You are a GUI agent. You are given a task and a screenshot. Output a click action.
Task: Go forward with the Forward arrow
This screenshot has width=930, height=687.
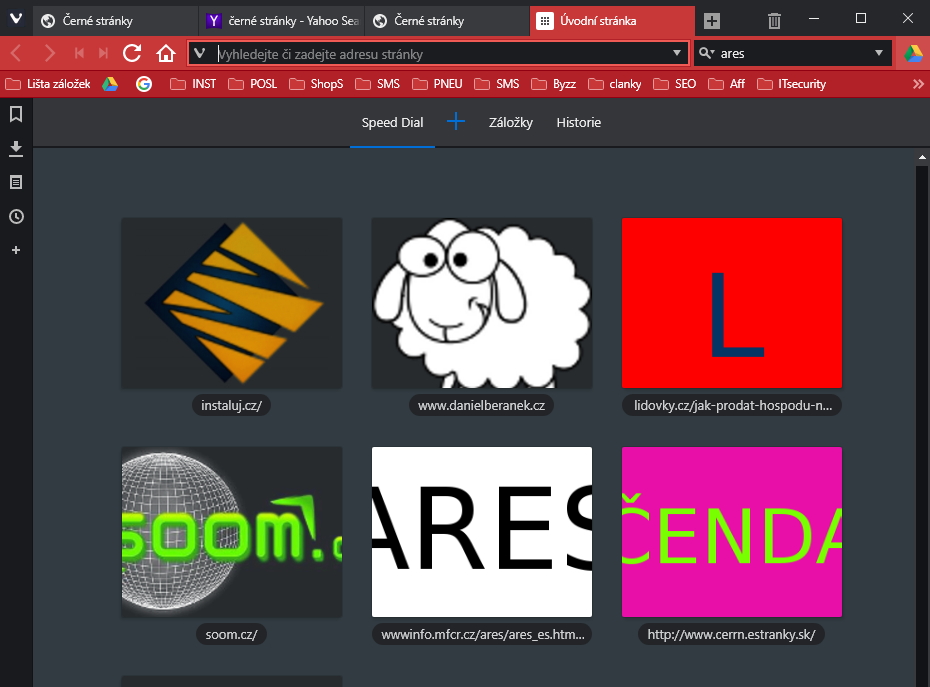click(50, 53)
